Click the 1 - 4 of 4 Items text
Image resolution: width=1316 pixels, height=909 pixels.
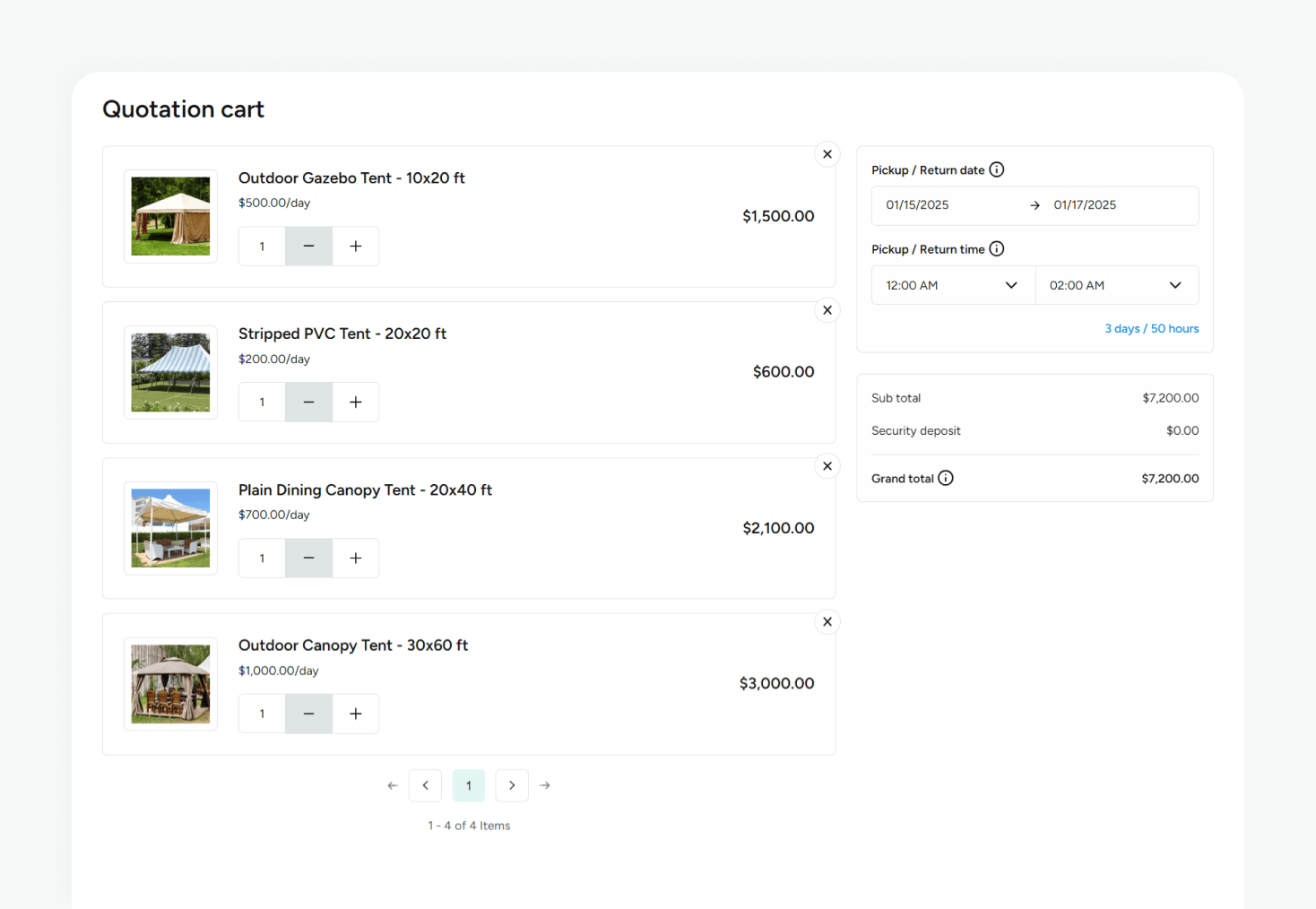click(469, 826)
